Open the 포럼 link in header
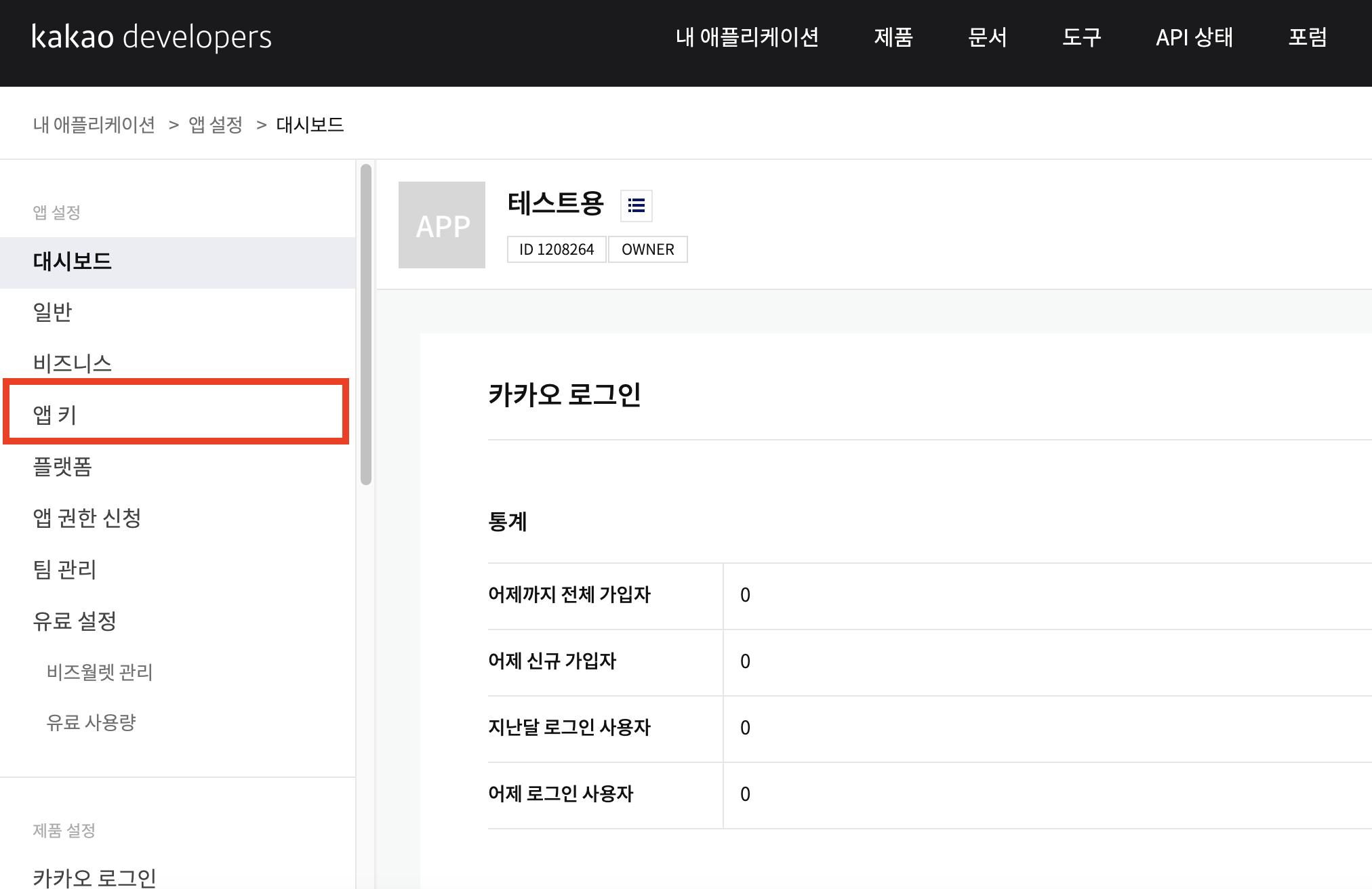This screenshot has width=1372, height=889. (x=1307, y=37)
